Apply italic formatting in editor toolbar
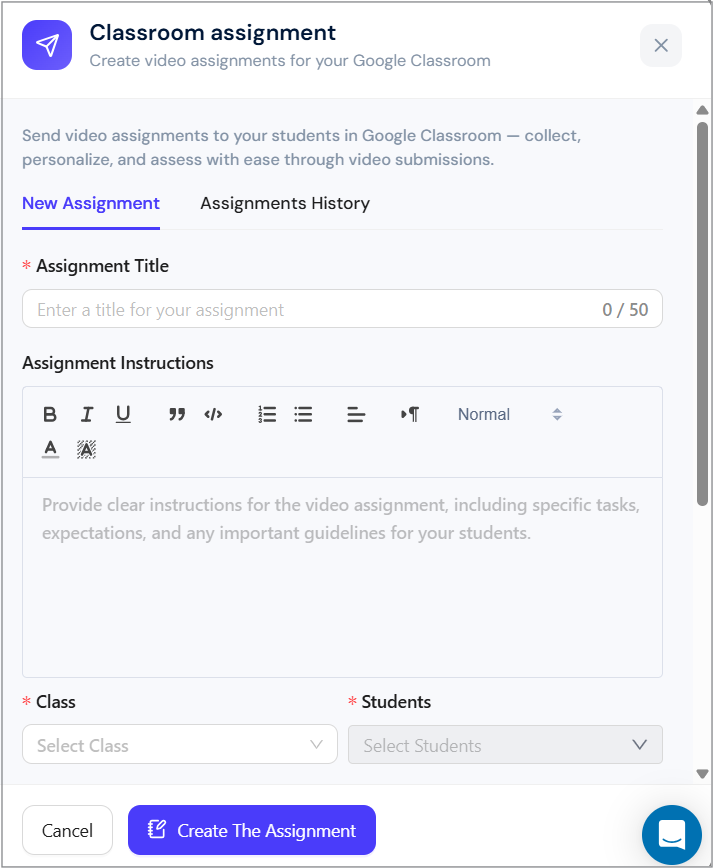Screen dimensions: 713x868 [87, 414]
